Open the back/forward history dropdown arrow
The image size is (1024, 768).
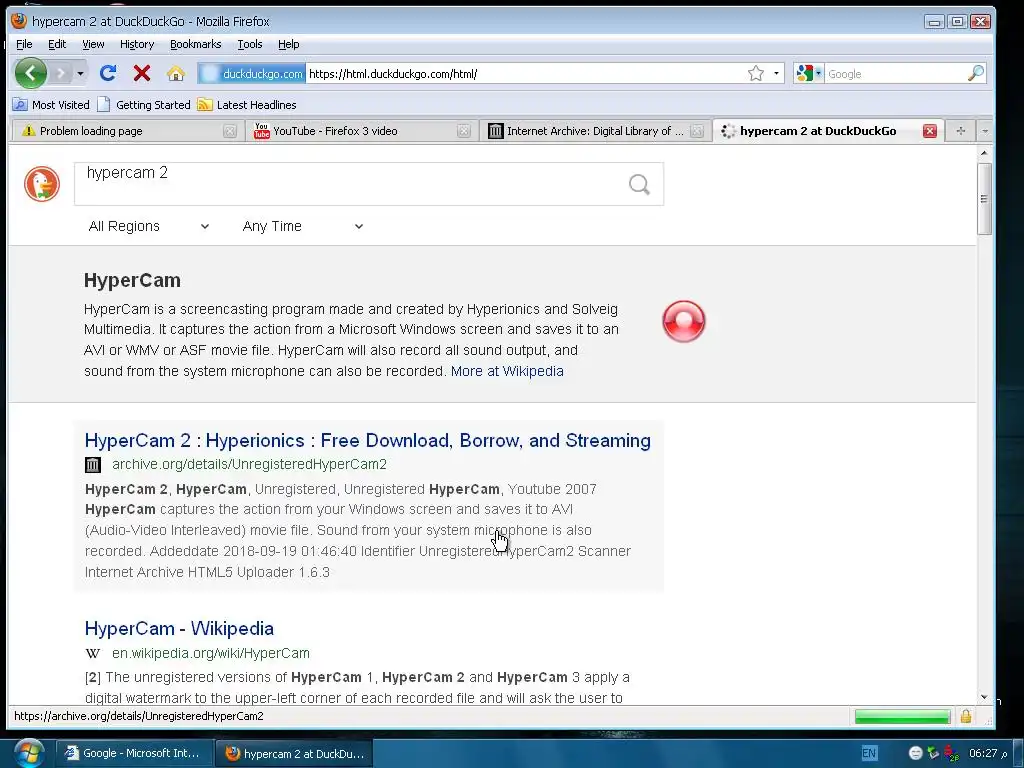pos(80,74)
